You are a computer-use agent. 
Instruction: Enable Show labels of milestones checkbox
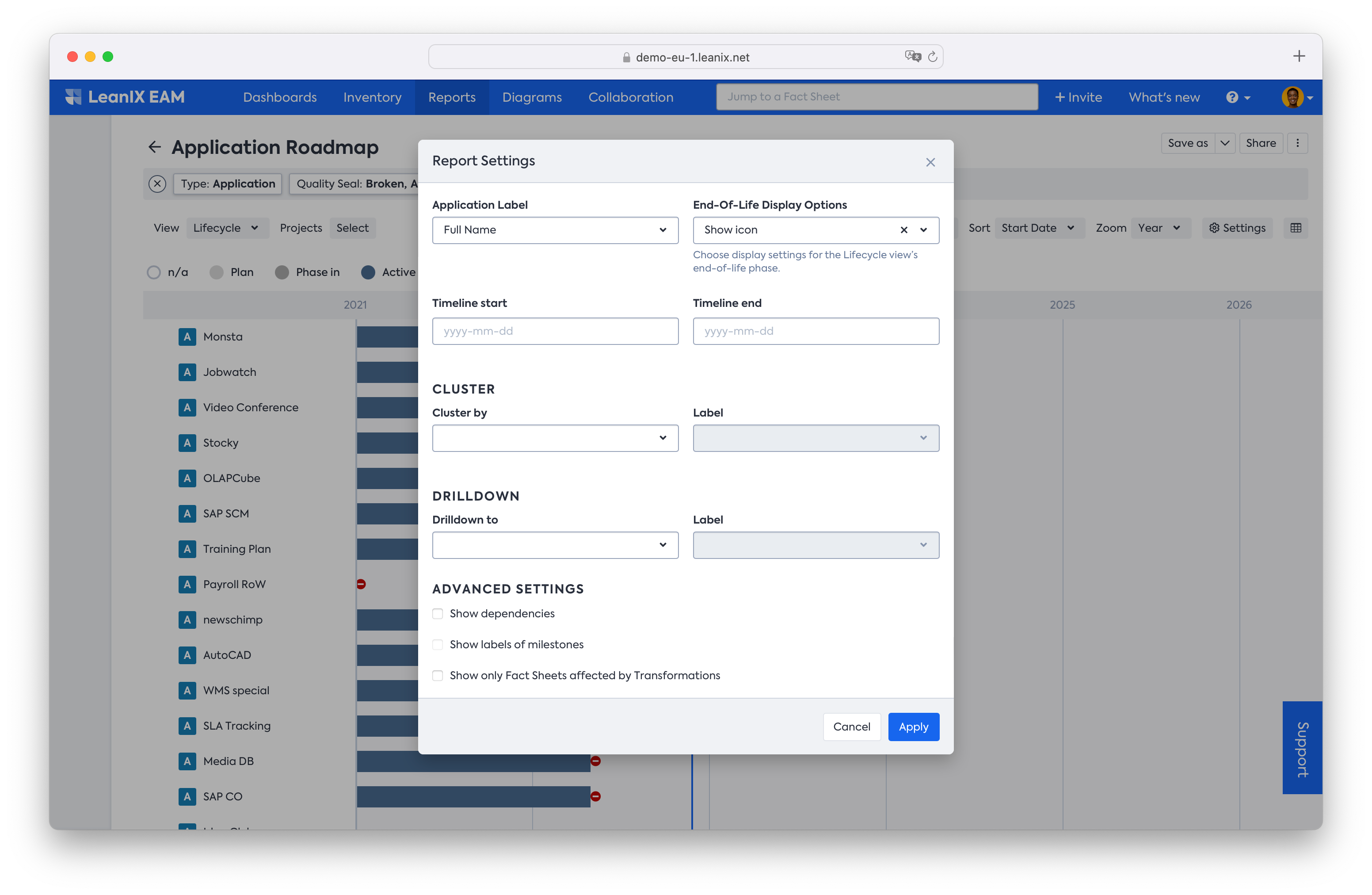click(x=438, y=645)
